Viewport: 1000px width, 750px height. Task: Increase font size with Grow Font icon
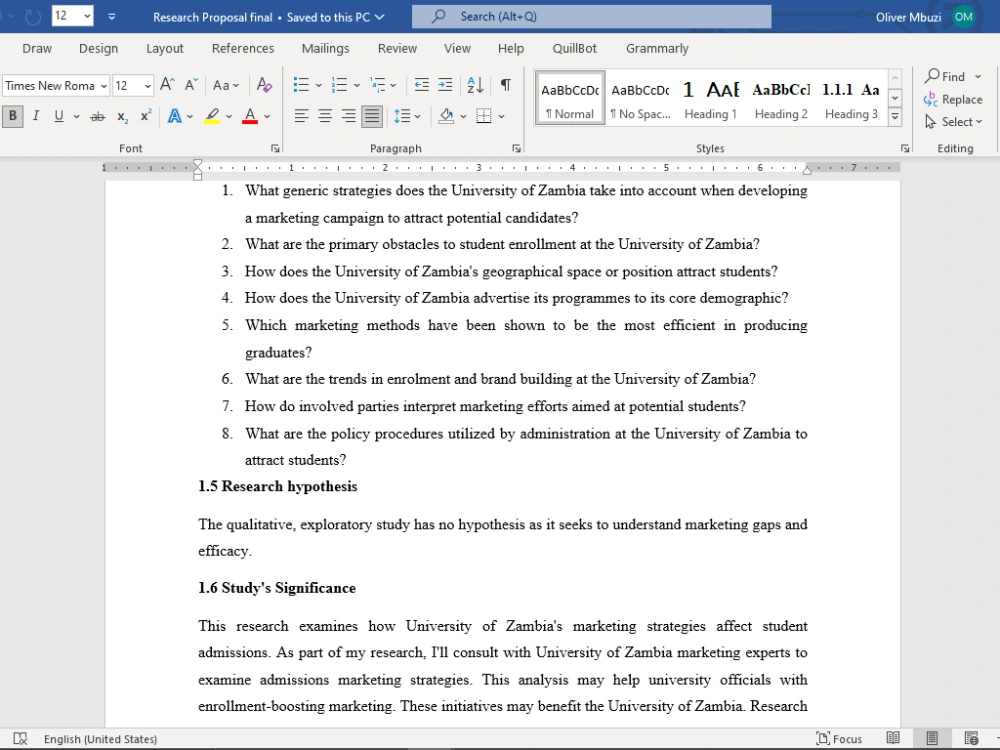[167, 85]
